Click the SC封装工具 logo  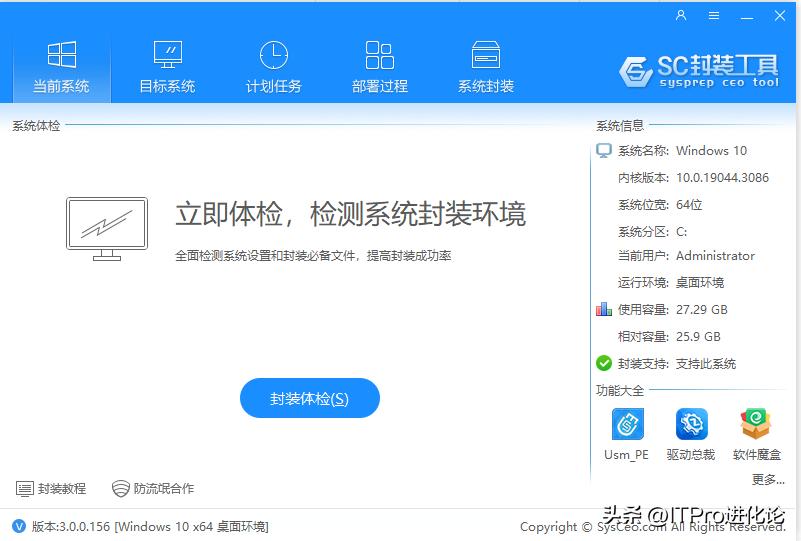click(699, 70)
